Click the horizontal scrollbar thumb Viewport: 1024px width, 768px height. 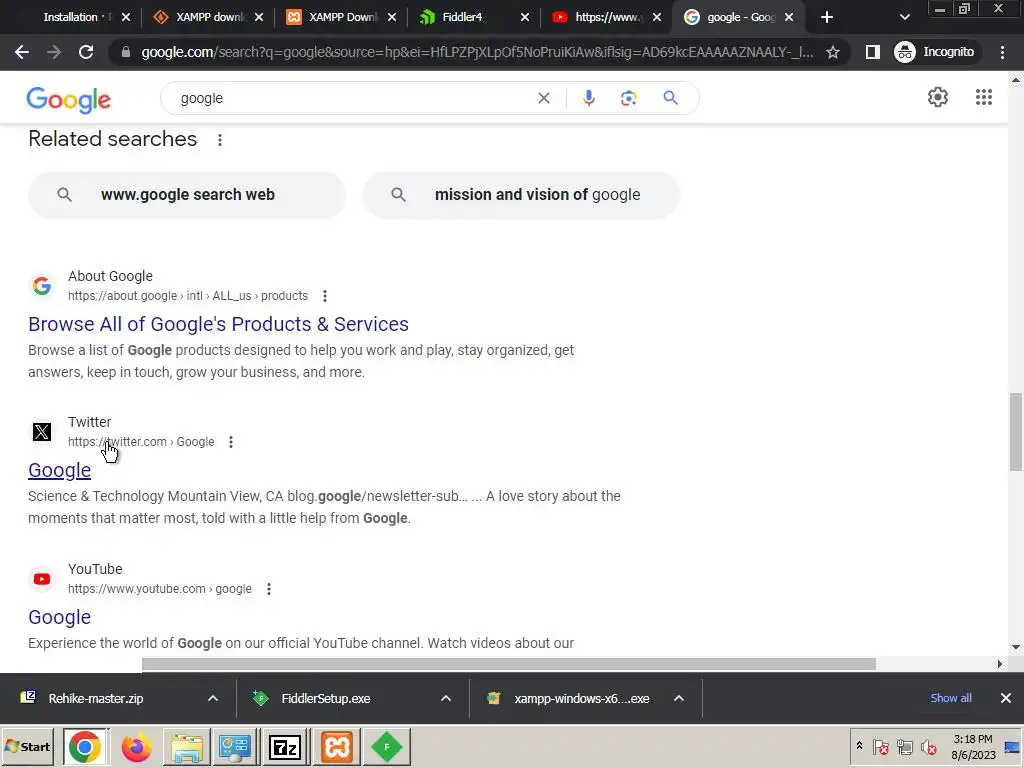[x=509, y=664]
